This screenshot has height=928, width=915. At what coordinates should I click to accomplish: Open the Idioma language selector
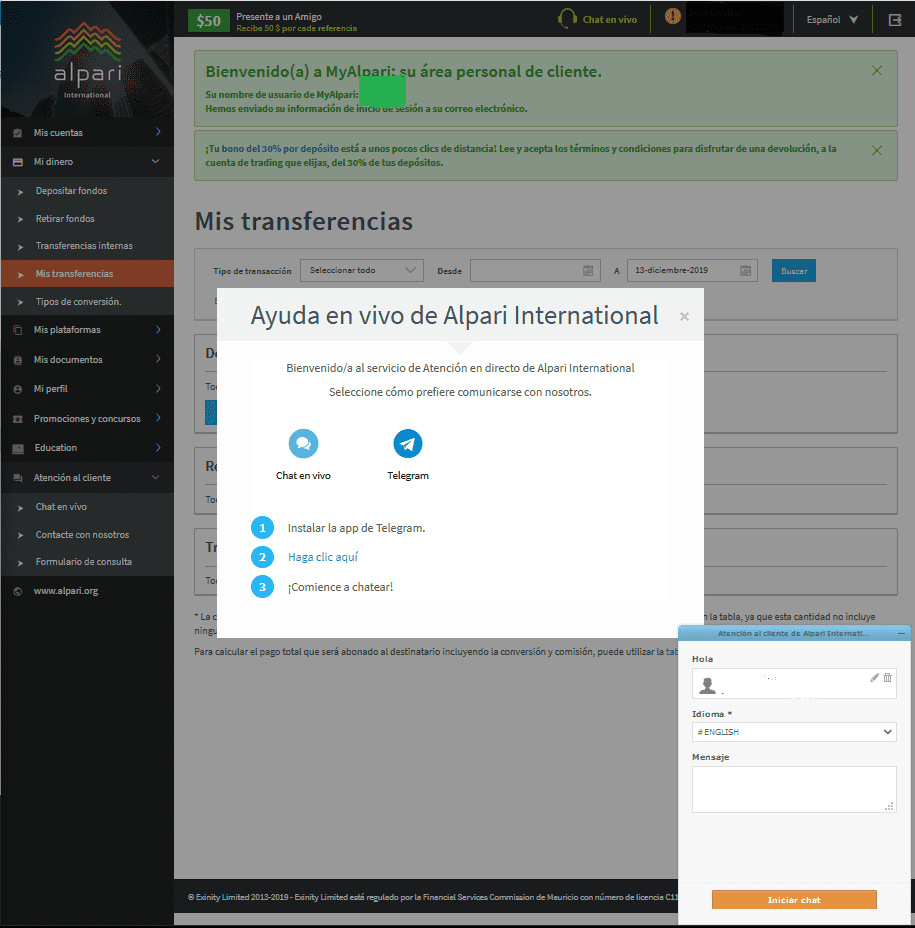793,732
